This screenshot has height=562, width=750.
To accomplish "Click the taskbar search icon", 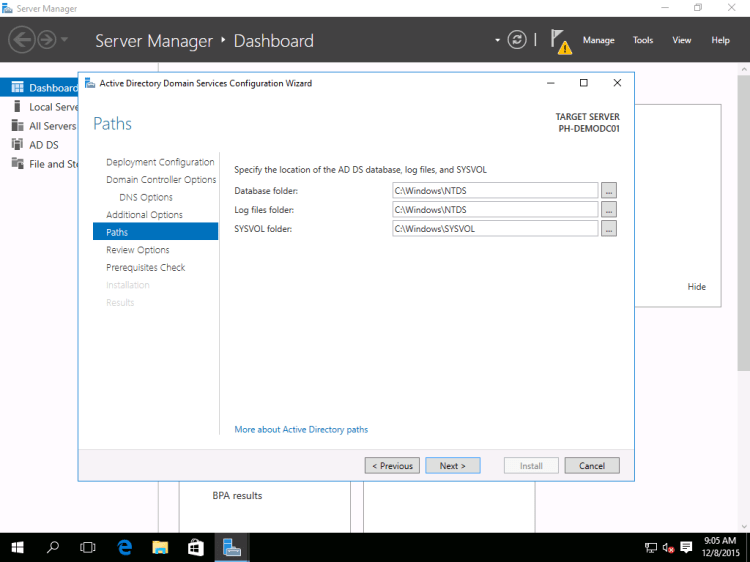I will (53, 547).
